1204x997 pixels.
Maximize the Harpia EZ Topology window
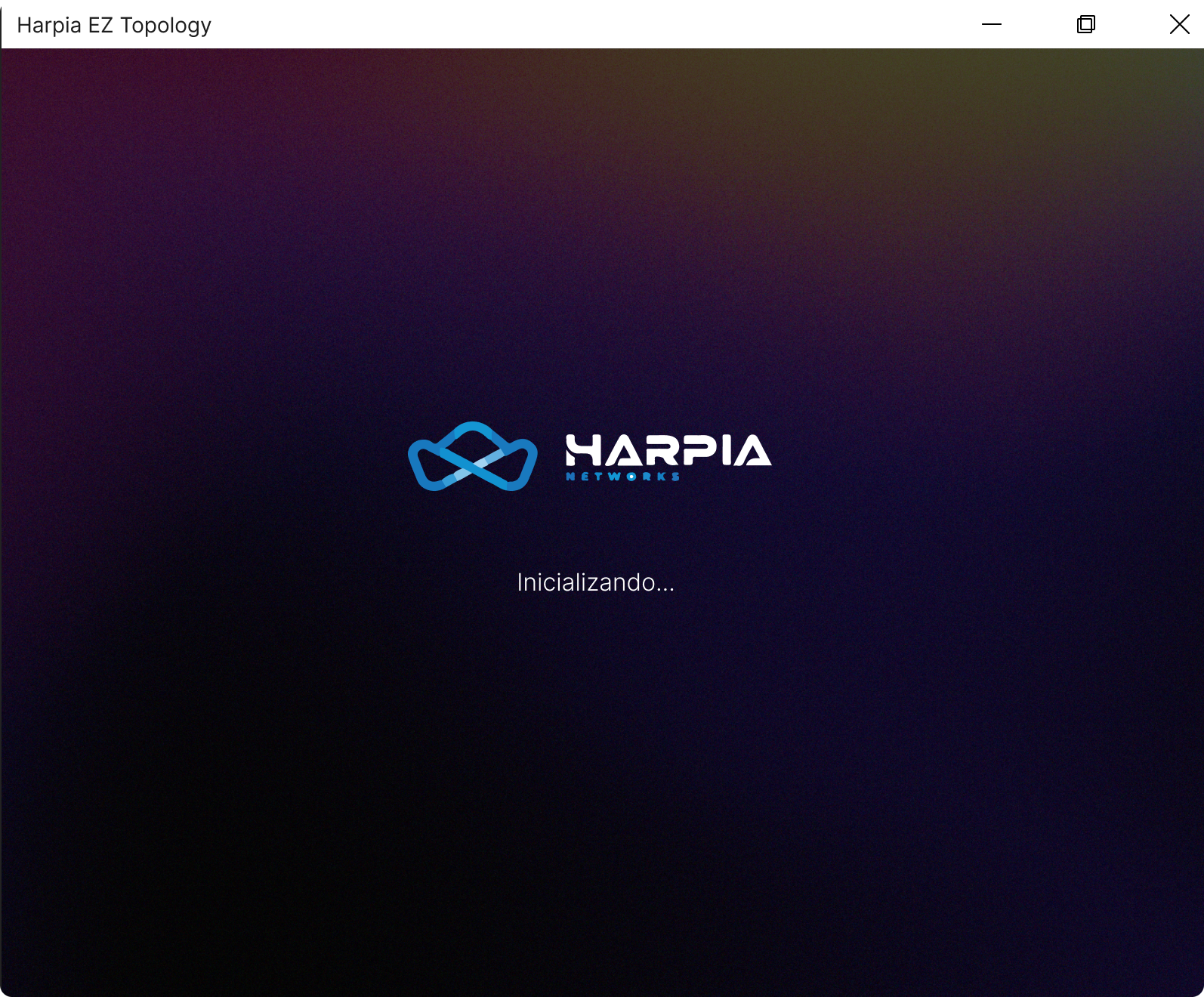[x=1086, y=24]
